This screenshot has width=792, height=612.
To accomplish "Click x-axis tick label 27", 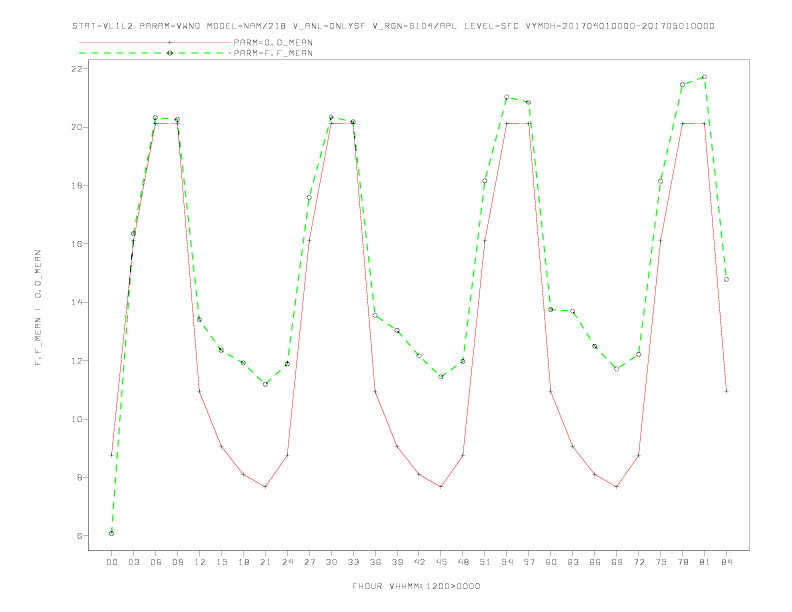I will (309, 562).
